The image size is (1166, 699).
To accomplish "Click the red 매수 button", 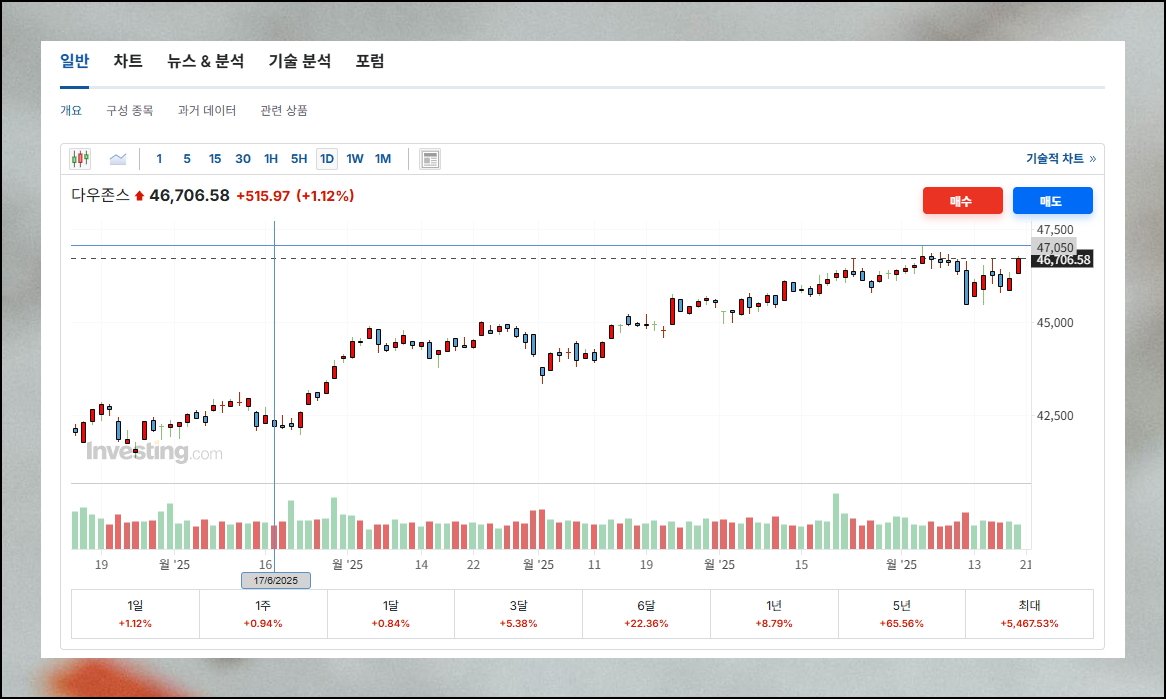I will (x=962, y=201).
